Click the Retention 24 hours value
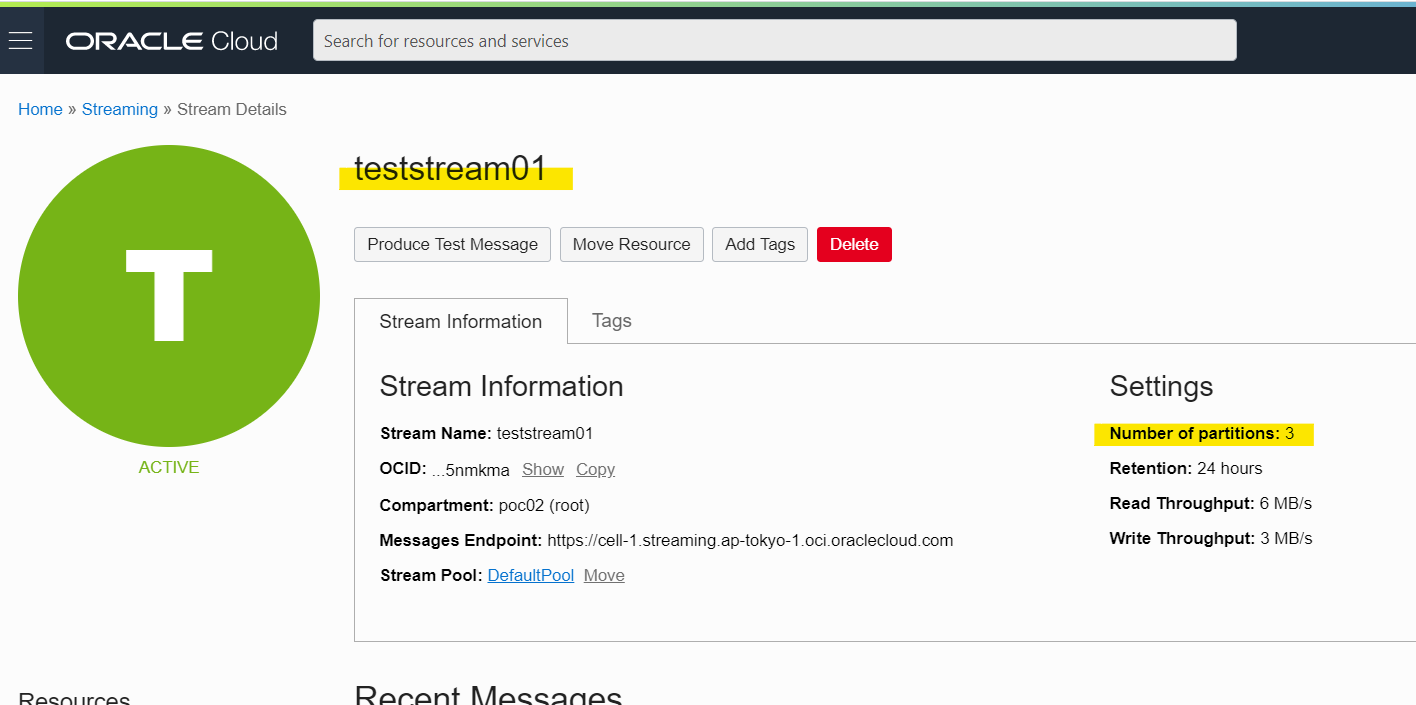The image size is (1416, 705). (1230, 468)
